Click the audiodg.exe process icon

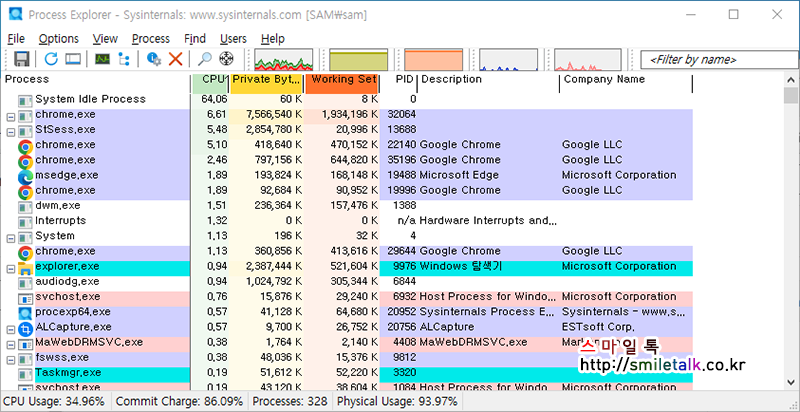(x=26, y=284)
